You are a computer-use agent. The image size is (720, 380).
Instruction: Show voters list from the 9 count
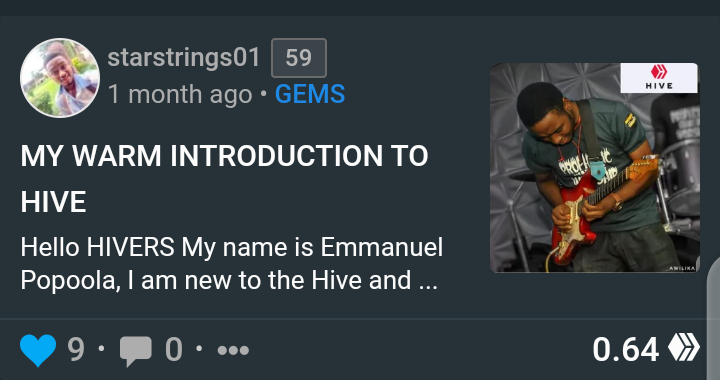[76, 350]
